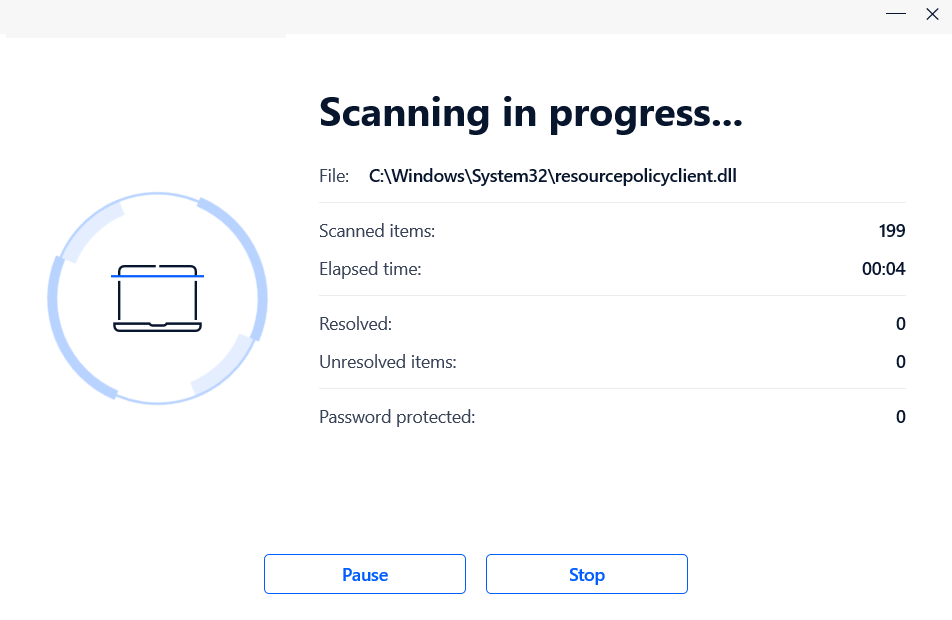Screen dimensions: 952x620
Task: Pause the ongoing scan
Action: (x=365, y=575)
